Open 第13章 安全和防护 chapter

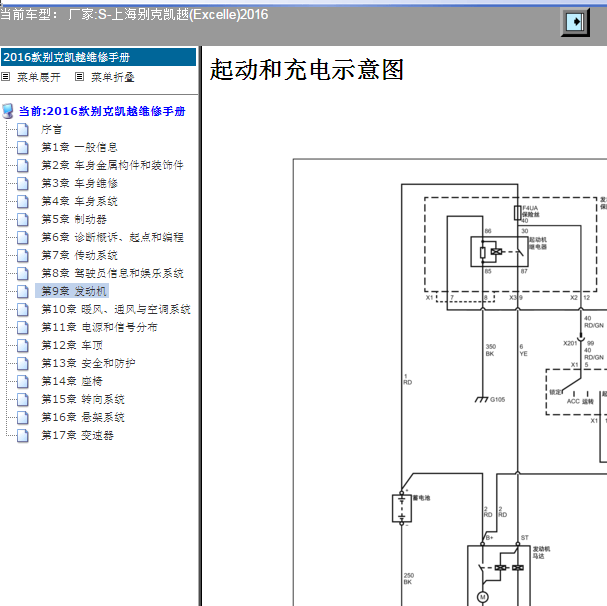coord(88,363)
